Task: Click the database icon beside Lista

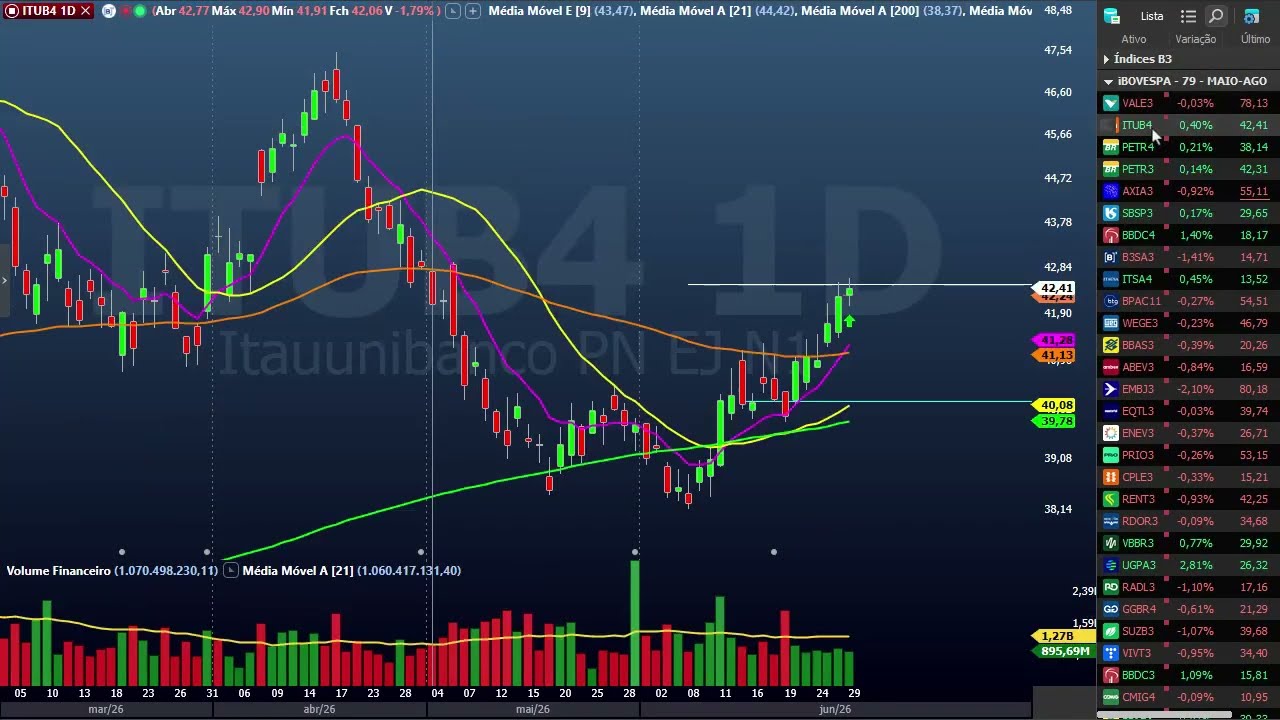Action: pos(1112,16)
